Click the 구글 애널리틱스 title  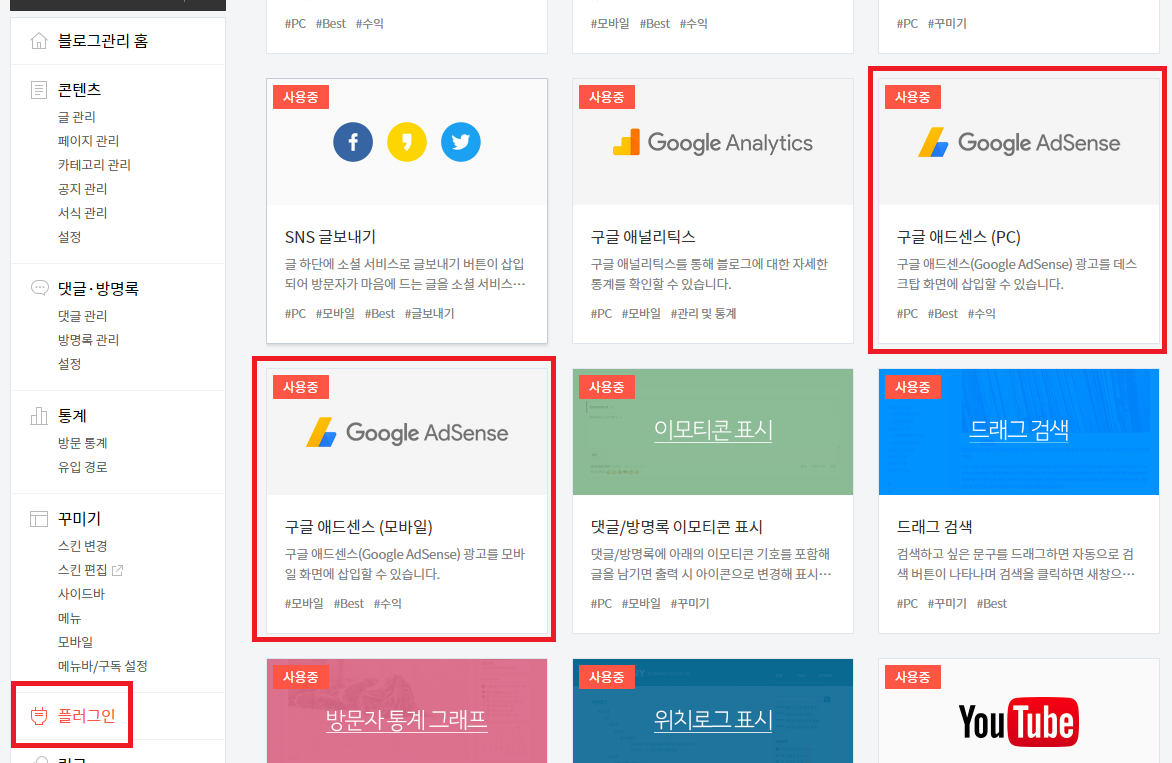pos(643,237)
